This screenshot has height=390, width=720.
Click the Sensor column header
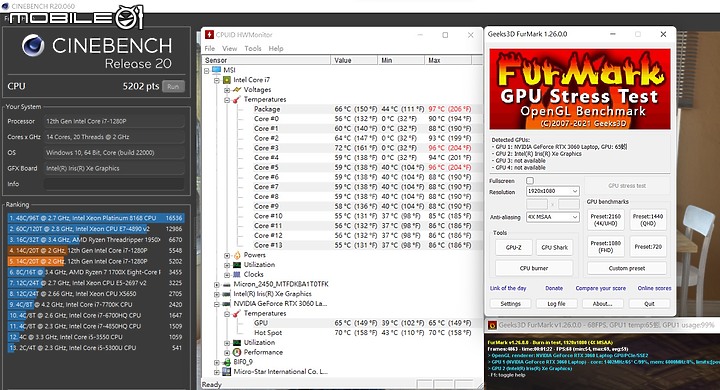click(x=266, y=60)
